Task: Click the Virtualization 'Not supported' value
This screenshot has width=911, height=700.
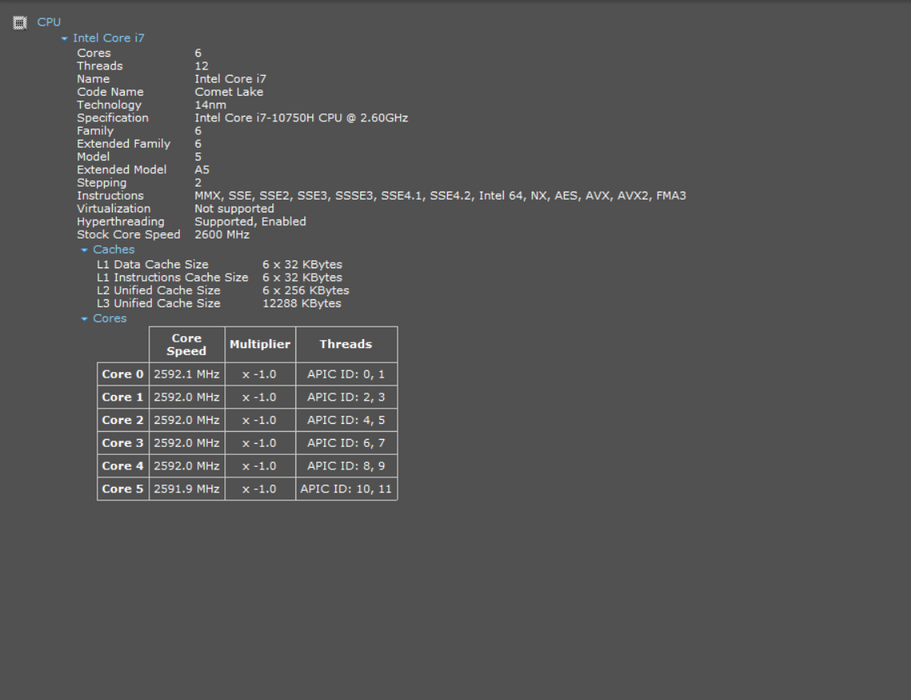Action: [x=234, y=209]
